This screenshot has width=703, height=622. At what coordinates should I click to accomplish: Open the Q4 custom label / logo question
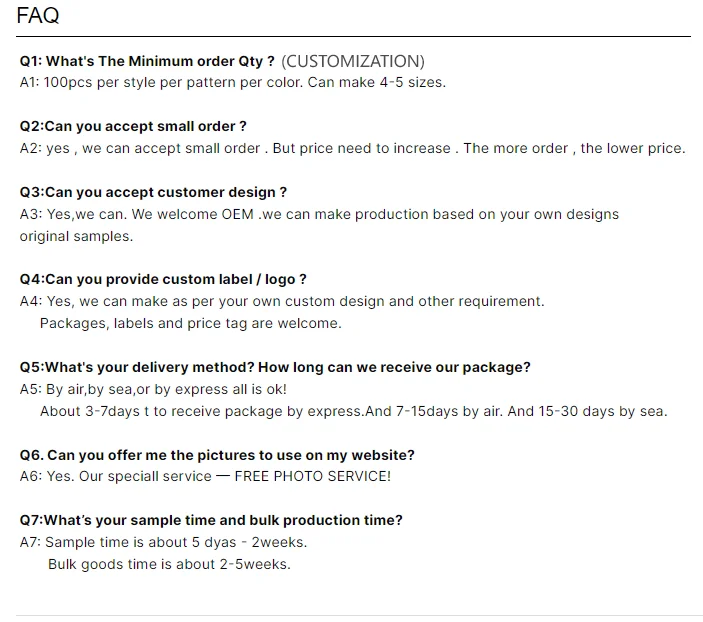[163, 280]
